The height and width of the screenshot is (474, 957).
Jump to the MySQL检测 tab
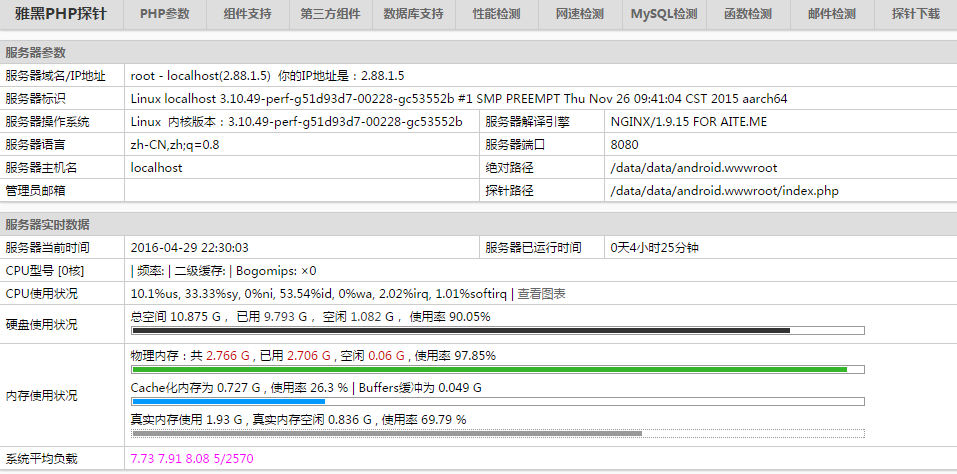pyautogui.click(x=664, y=14)
